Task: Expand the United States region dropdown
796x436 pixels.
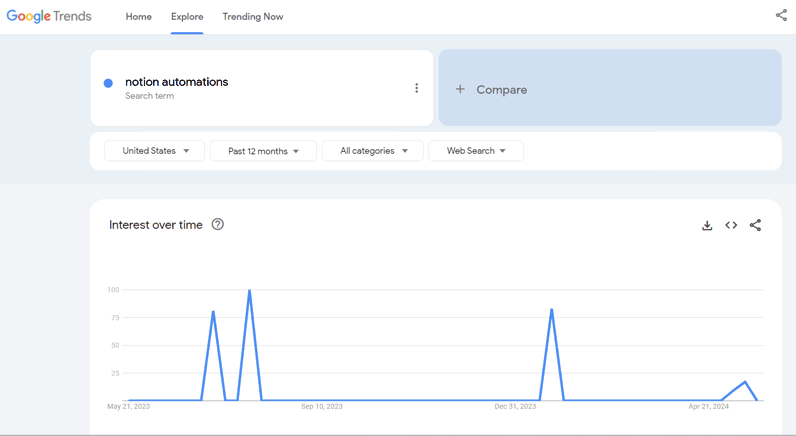Action: pos(154,151)
